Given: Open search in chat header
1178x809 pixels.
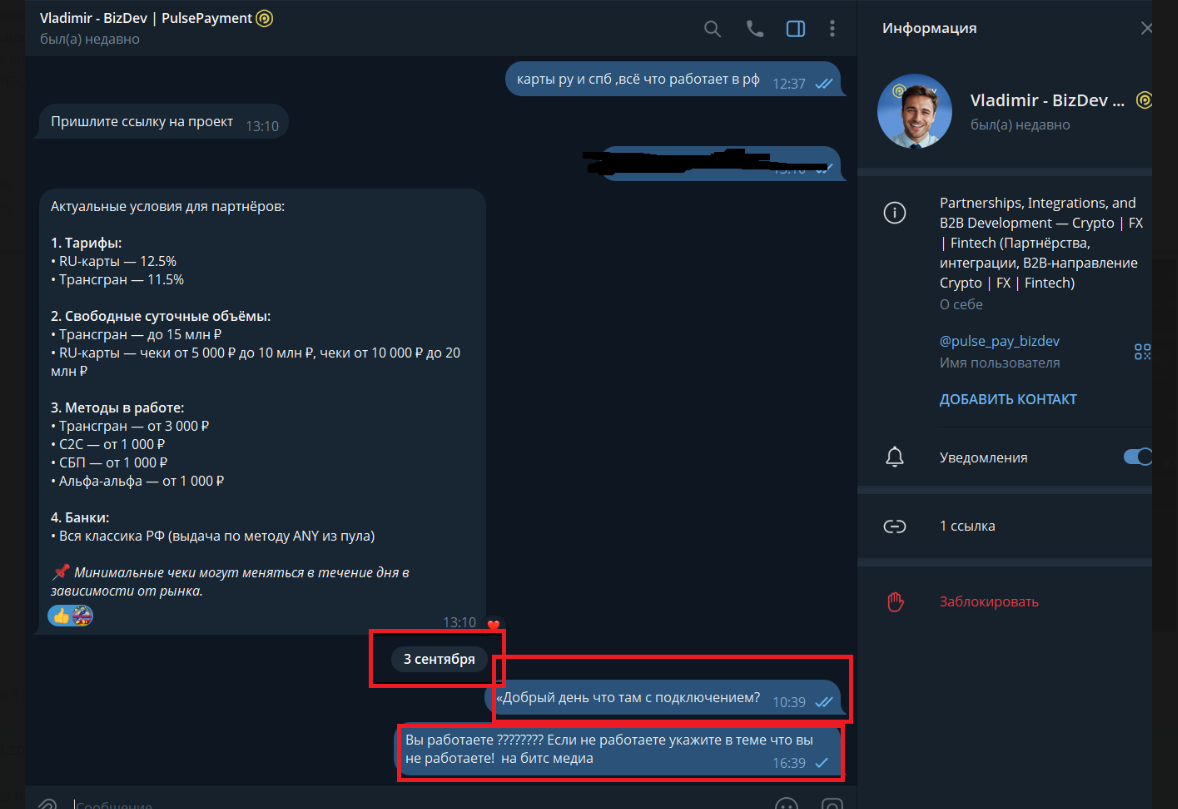Looking at the screenshot, I should [712, 29].
